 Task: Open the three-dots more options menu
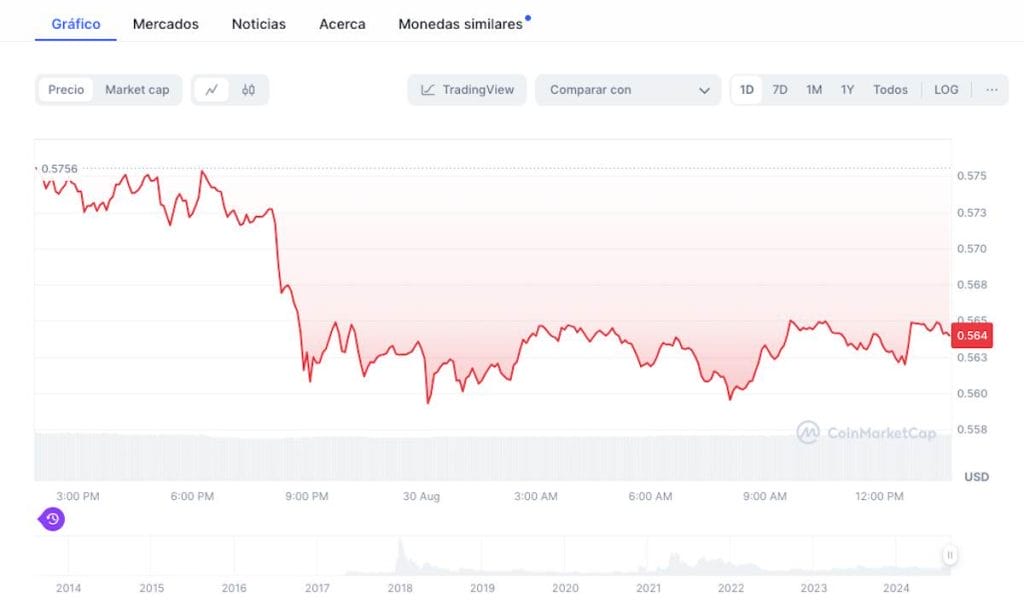point(991,90)
